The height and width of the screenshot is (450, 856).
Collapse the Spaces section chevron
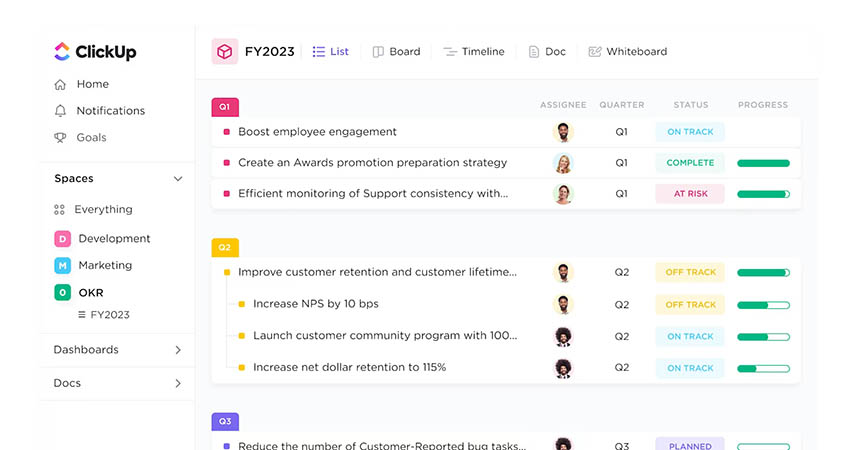[178, 179]
